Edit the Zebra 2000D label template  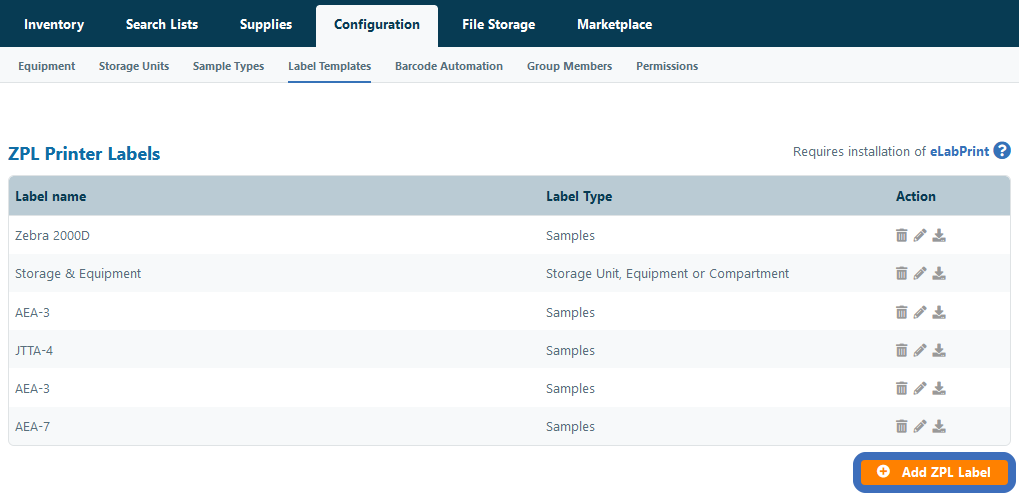coord(920,235)
